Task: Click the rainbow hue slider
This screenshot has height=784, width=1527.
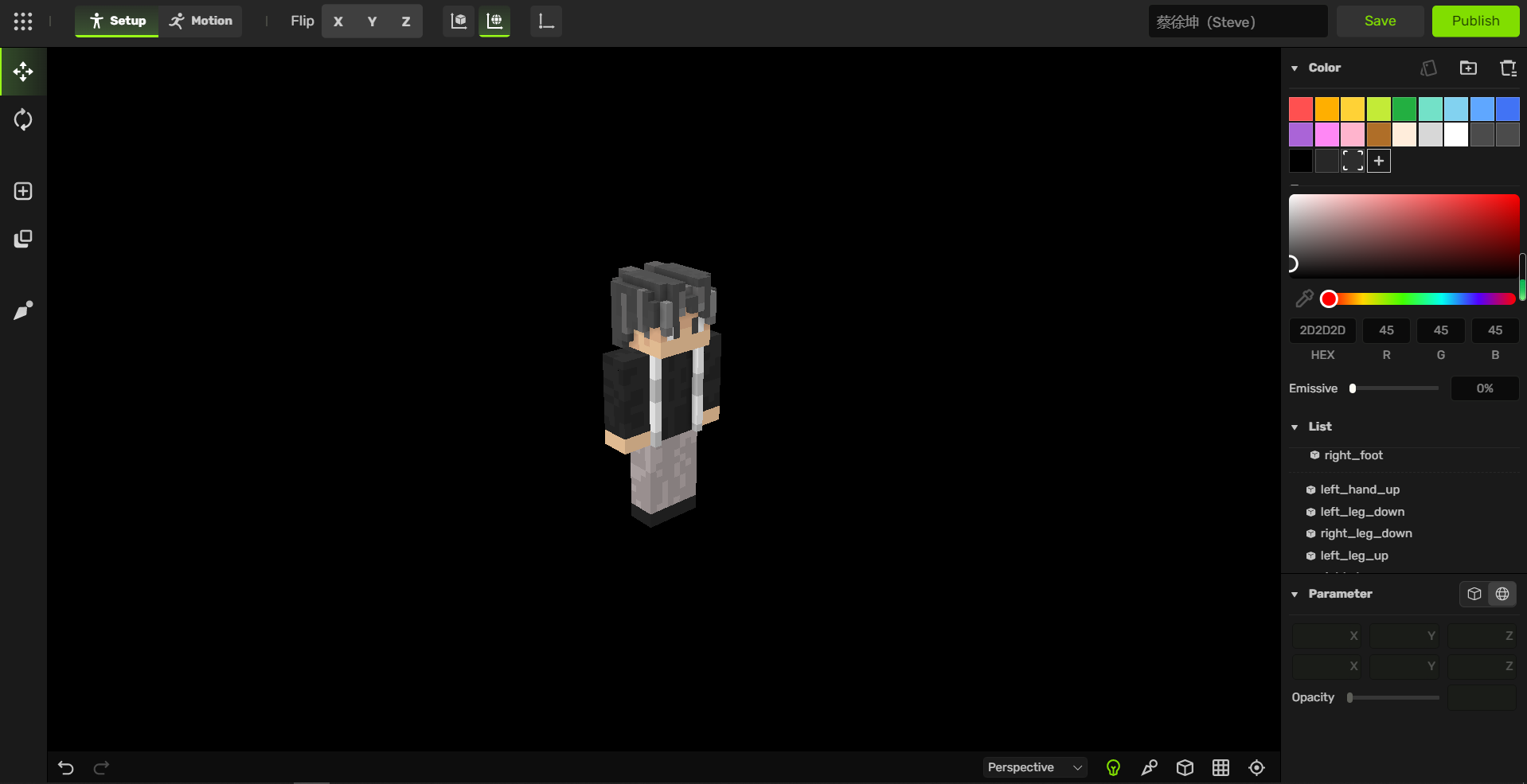Action: point(1418,299)
